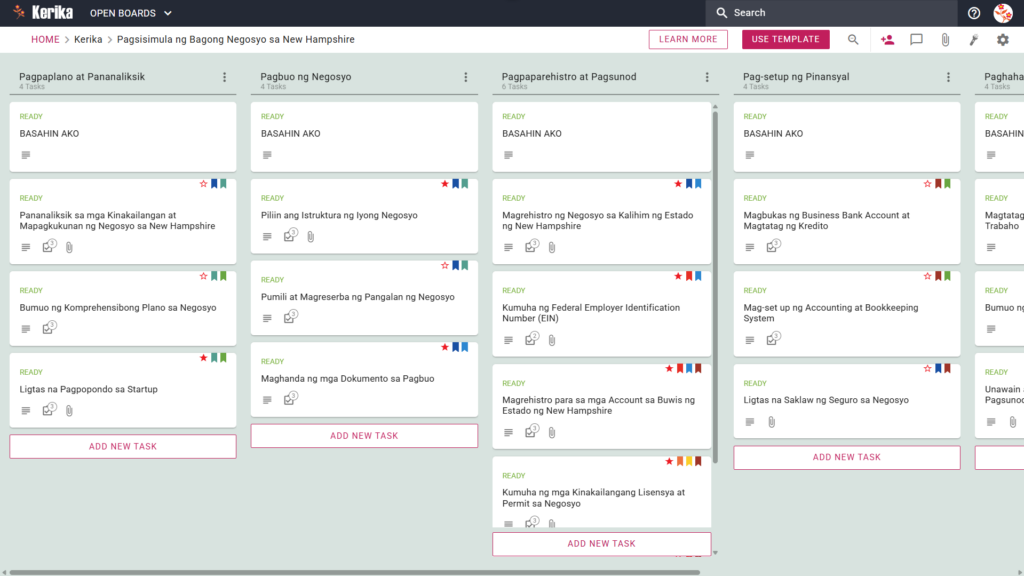The image size is (1024, 576).
Task: Open Pagbuo ng Negosyo column menu
Action: click(x=466, y=77)
